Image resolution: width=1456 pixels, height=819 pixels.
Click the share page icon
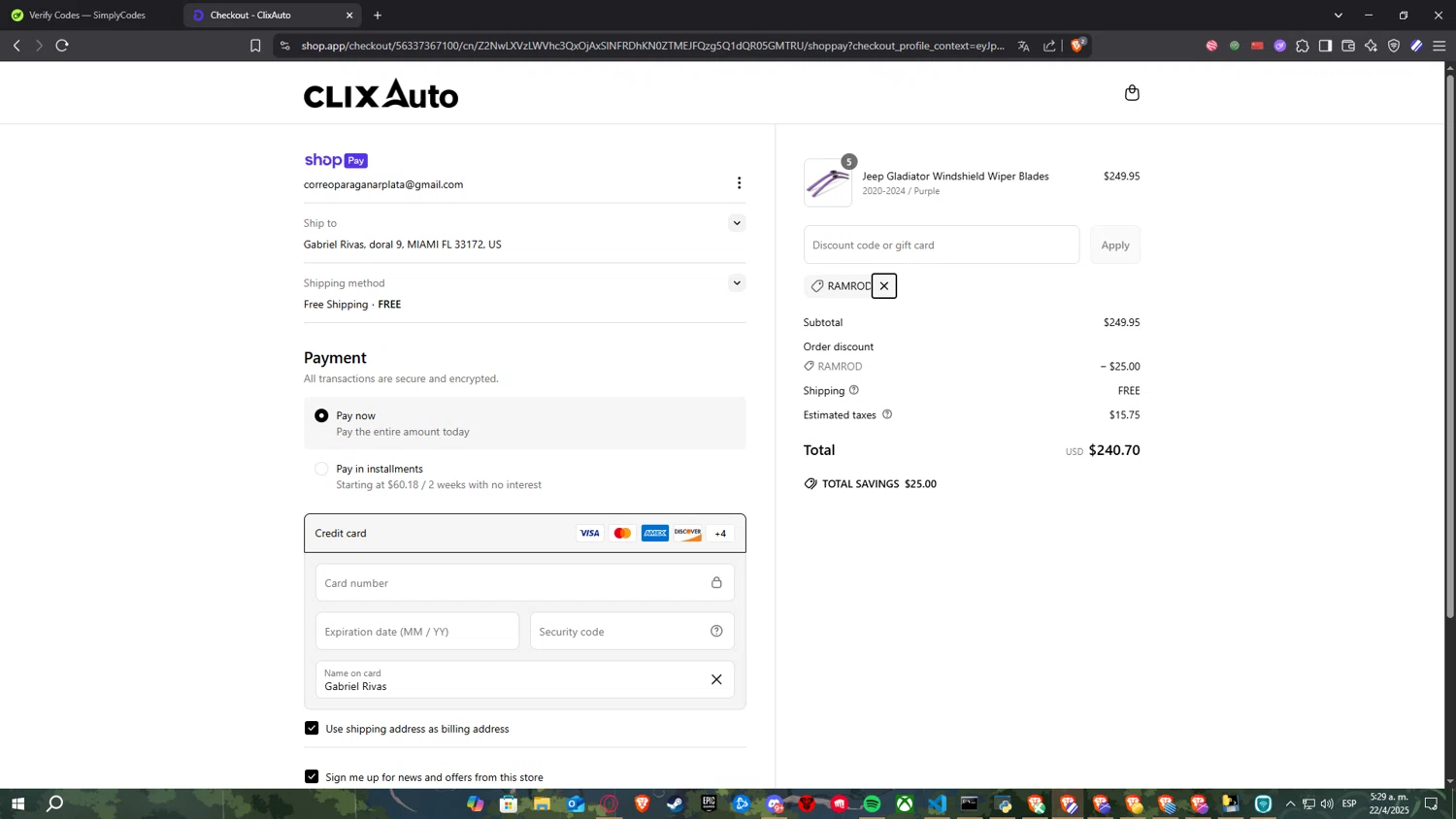pyautogui.click(x=1049, y=46)
